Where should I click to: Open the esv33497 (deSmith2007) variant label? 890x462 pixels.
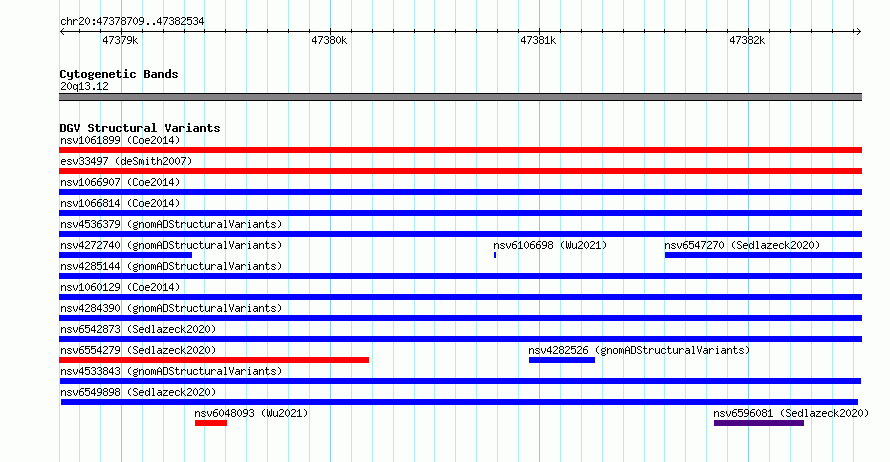tap(126, 161)
